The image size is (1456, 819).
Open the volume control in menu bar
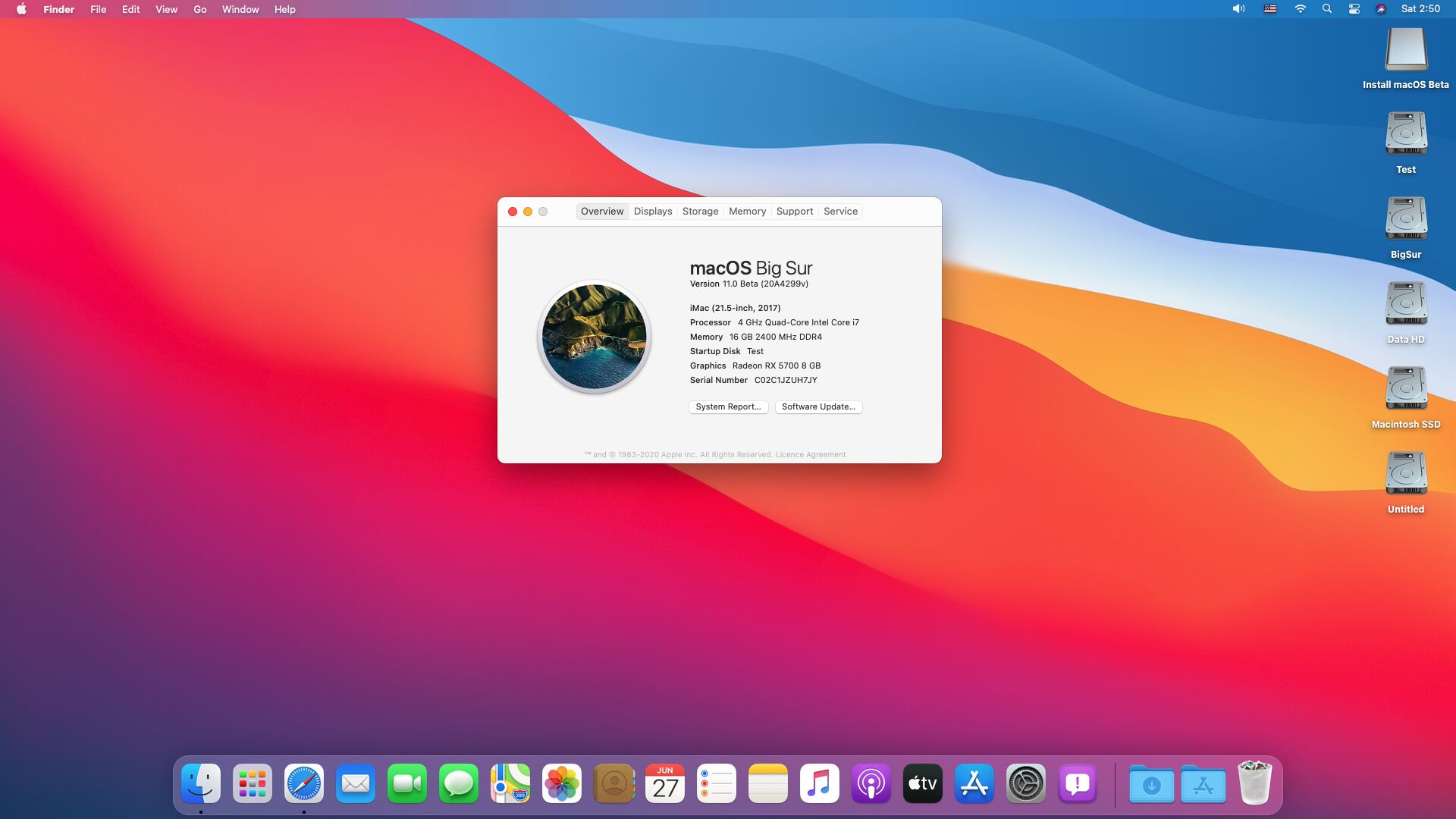[x=1238, y=9]
